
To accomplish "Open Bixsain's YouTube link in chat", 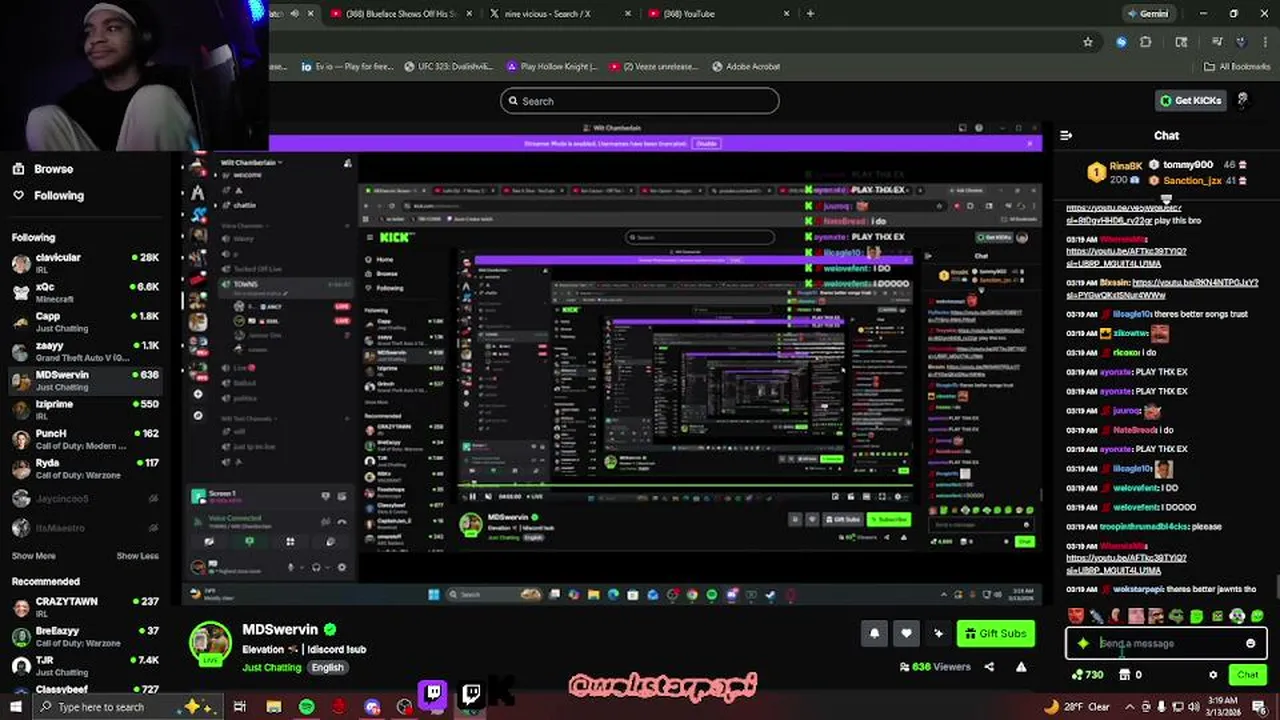I will (1162, 289).
